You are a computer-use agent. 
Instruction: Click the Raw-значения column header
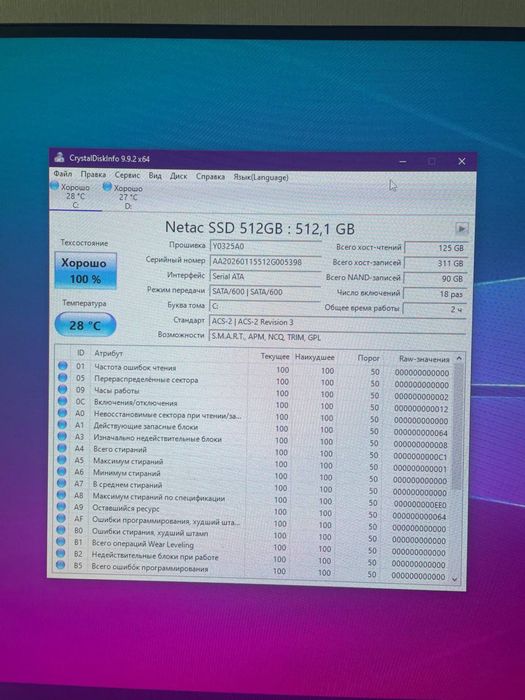(x=424, y=359)
